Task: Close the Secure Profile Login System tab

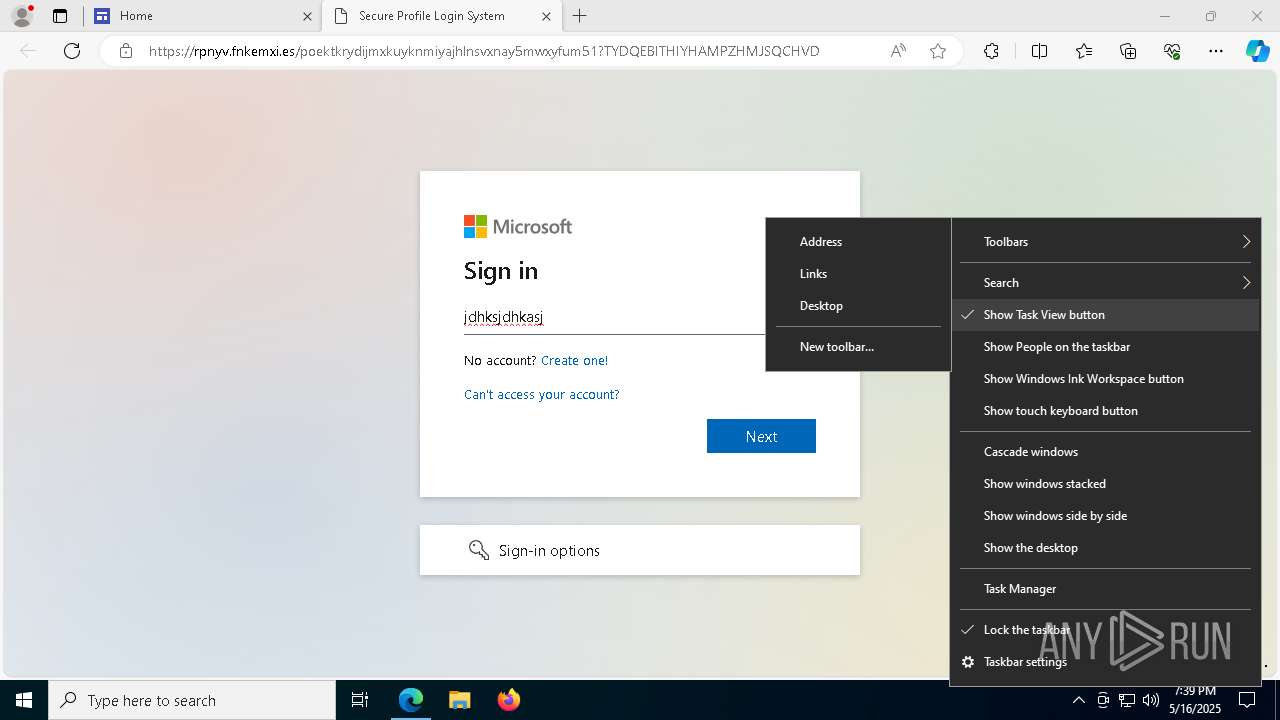Action: click(x=547, y=16)
